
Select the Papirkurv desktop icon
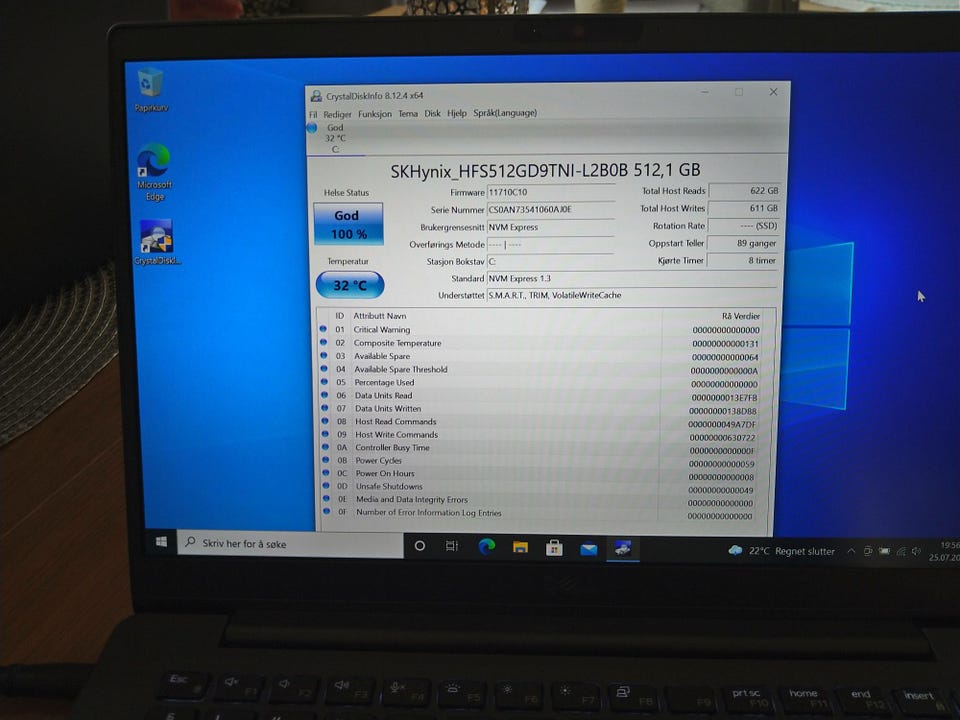pos(151,91)
